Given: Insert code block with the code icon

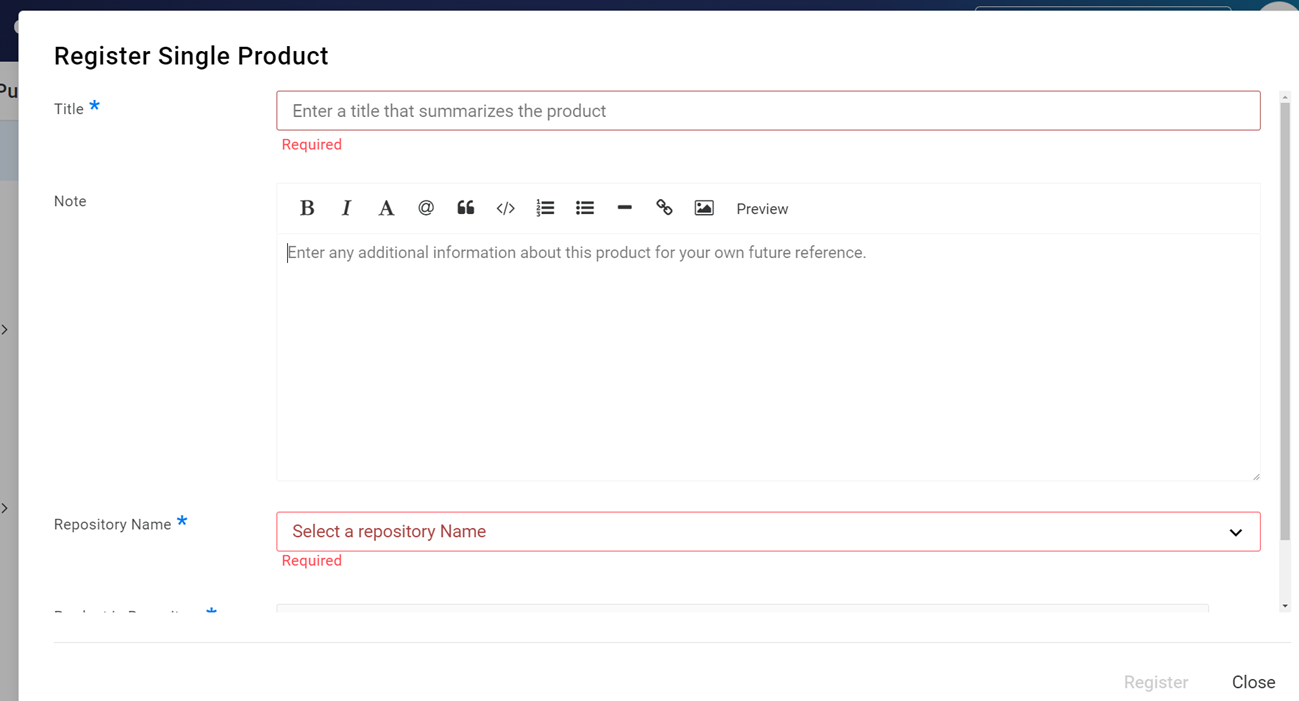Looking at the screenshot, I should coord(505,208).
